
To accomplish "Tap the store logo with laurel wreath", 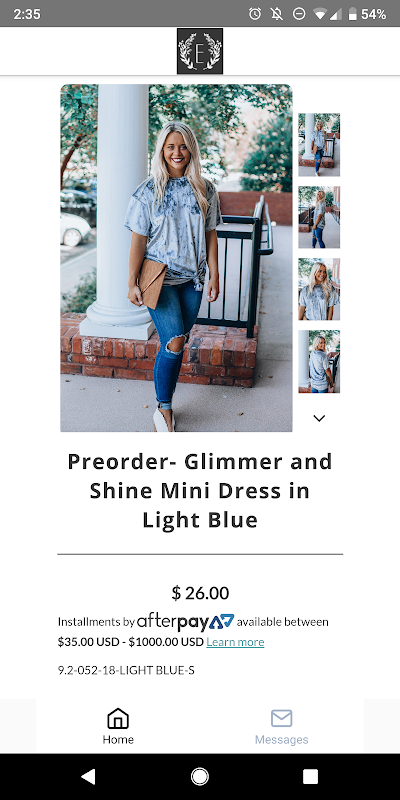I will (200, 51).
